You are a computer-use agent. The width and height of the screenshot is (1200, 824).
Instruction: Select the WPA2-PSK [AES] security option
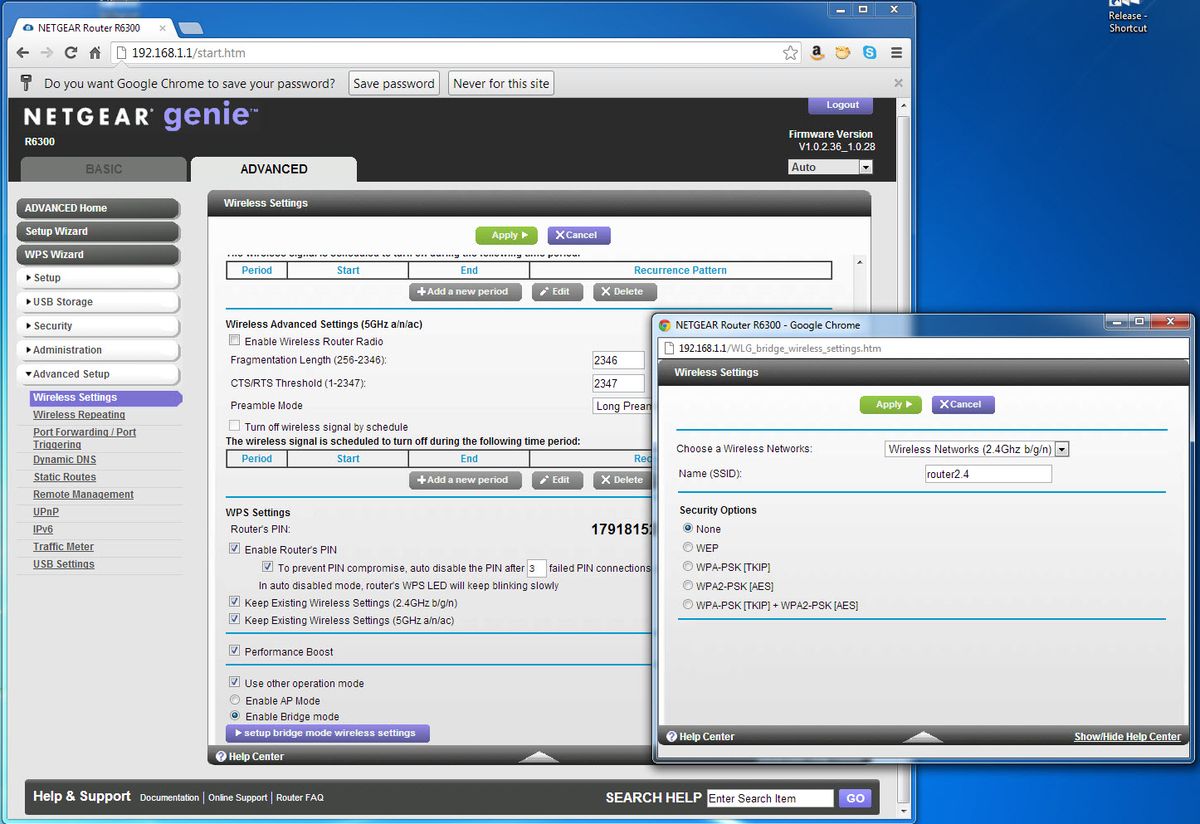point(688,585)
